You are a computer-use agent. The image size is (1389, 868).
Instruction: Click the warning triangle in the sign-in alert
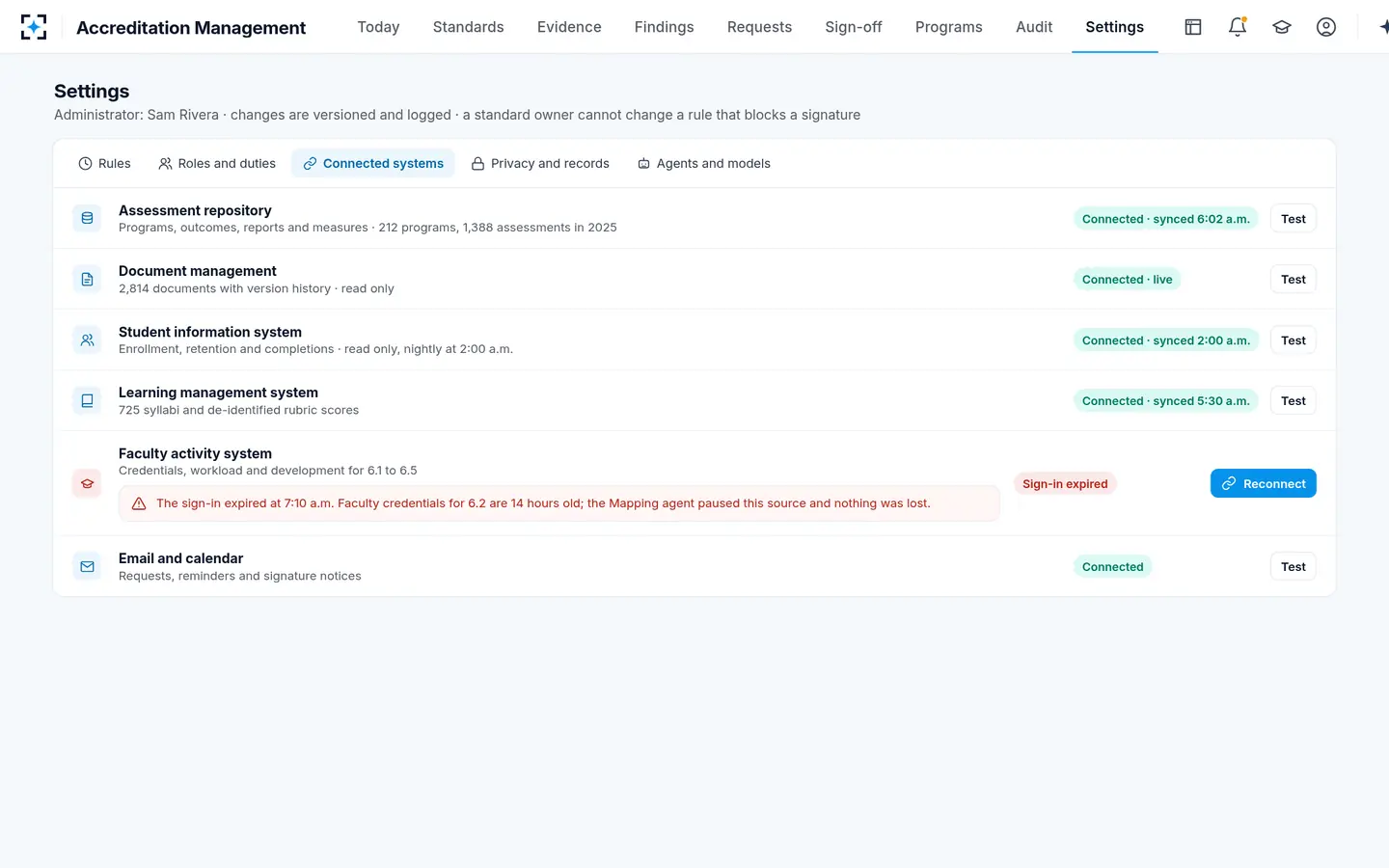click(x=139, y=503)
